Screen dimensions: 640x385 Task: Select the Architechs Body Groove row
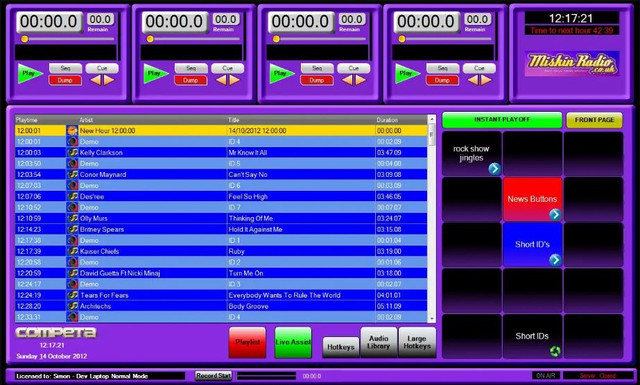pyautogui.click(x=221, y=306)
